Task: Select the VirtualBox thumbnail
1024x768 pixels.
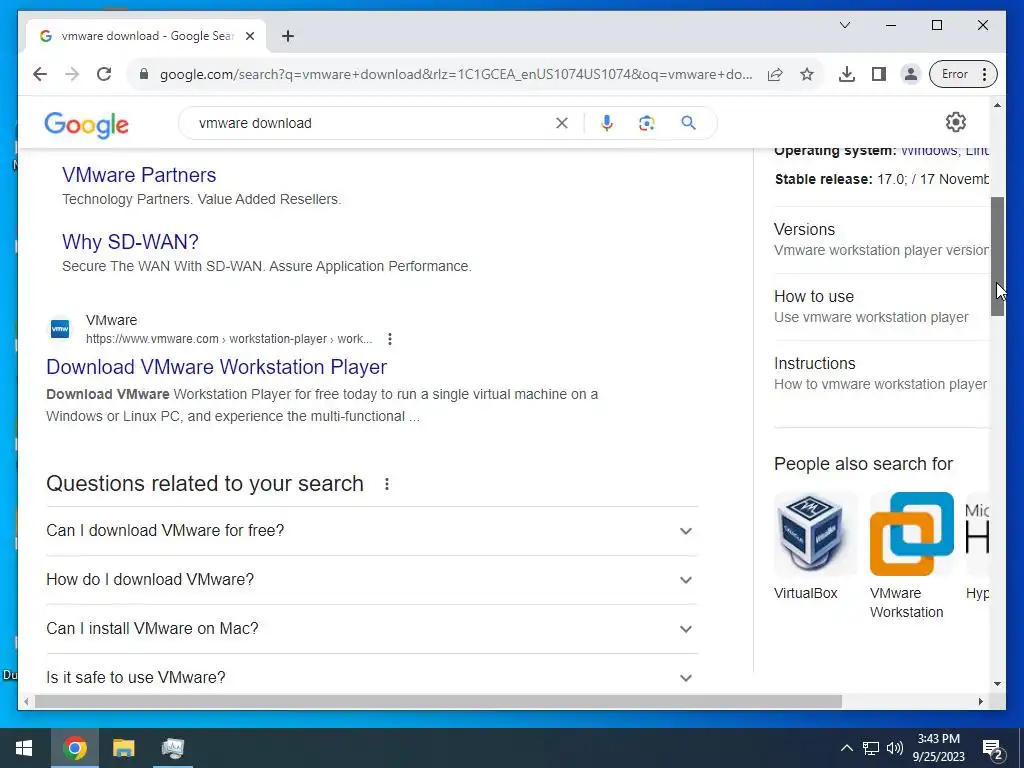Action: pos(816,534)
